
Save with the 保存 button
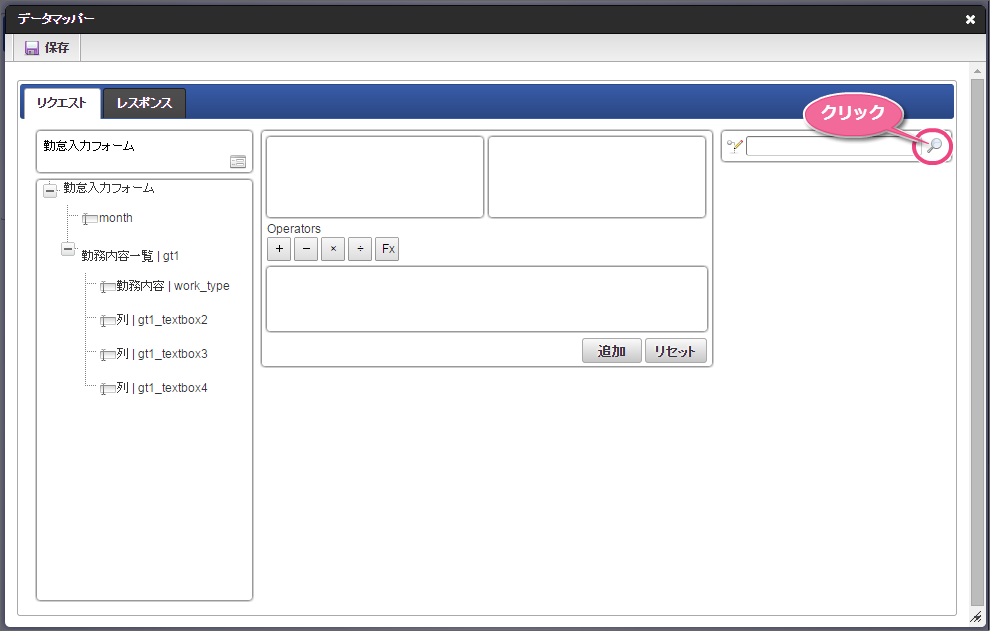pyautogui.click(x=47, y=48)
